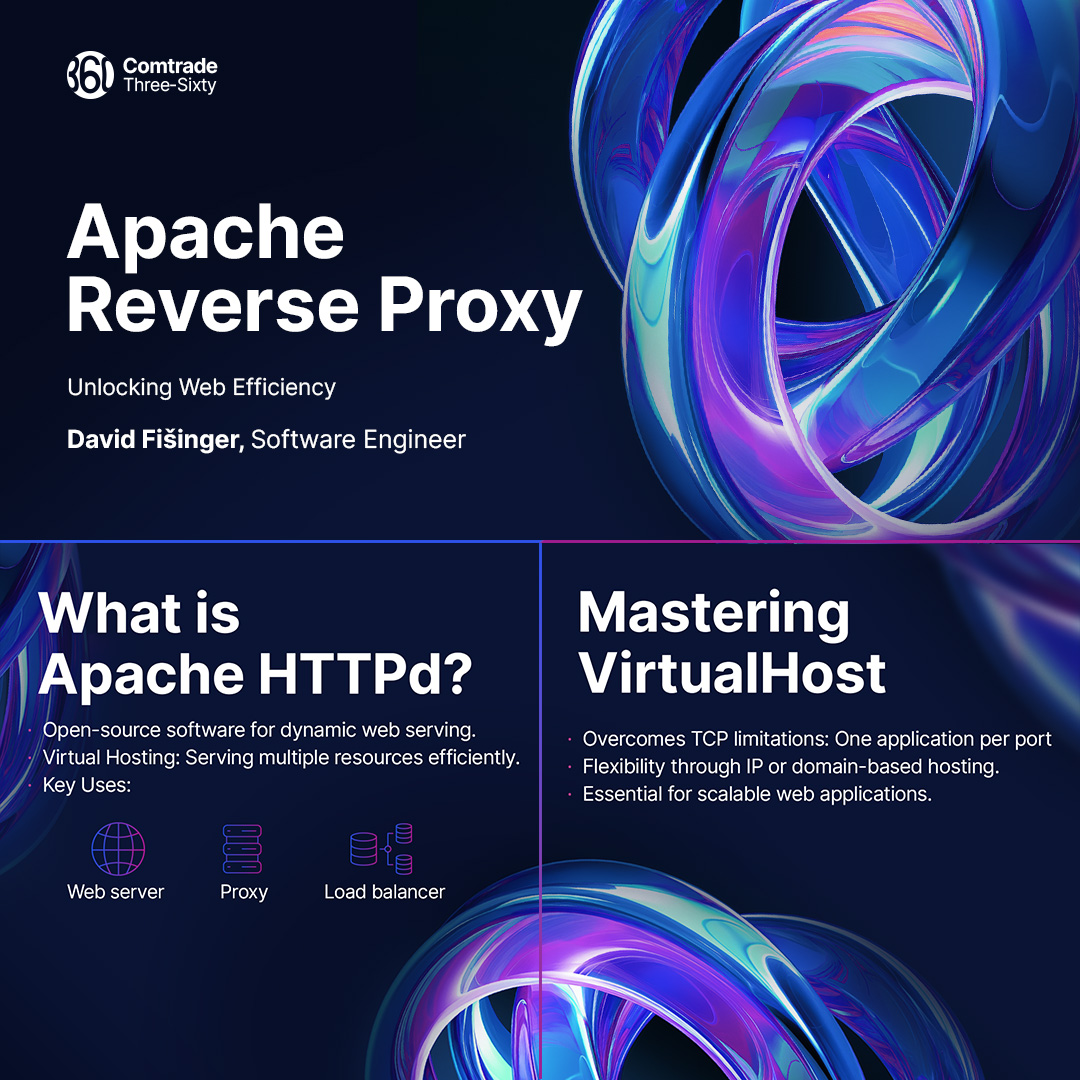The width and height of the screenshot is (1080, 1080).
Task: Click the 'Proxy' label under the server icon
Action: point(244,893)
